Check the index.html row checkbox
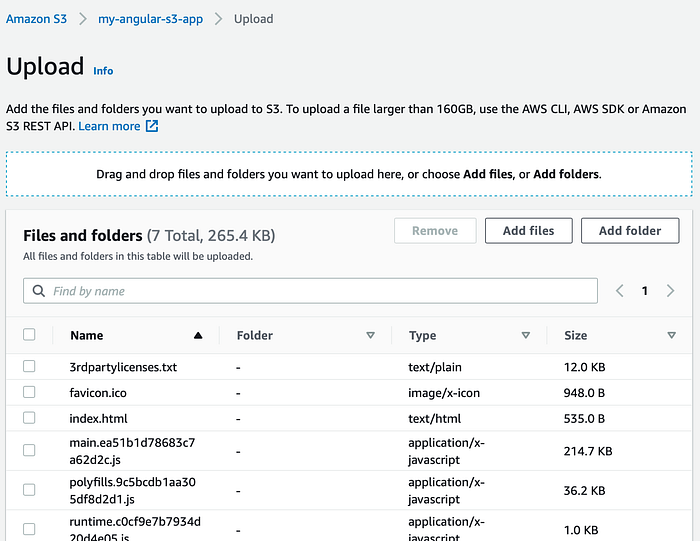 coord(29,418)
